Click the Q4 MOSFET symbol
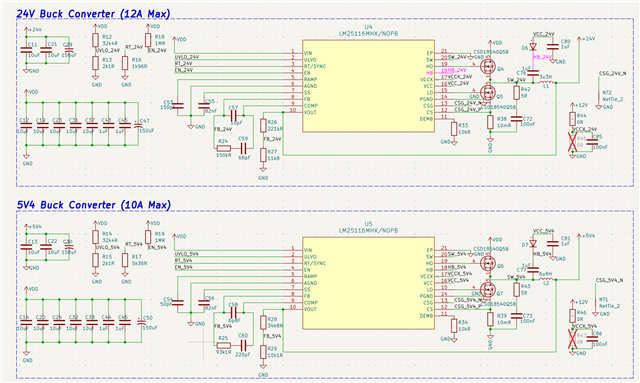640x383 pixels. pyautogui.click(x=487, y=66)
